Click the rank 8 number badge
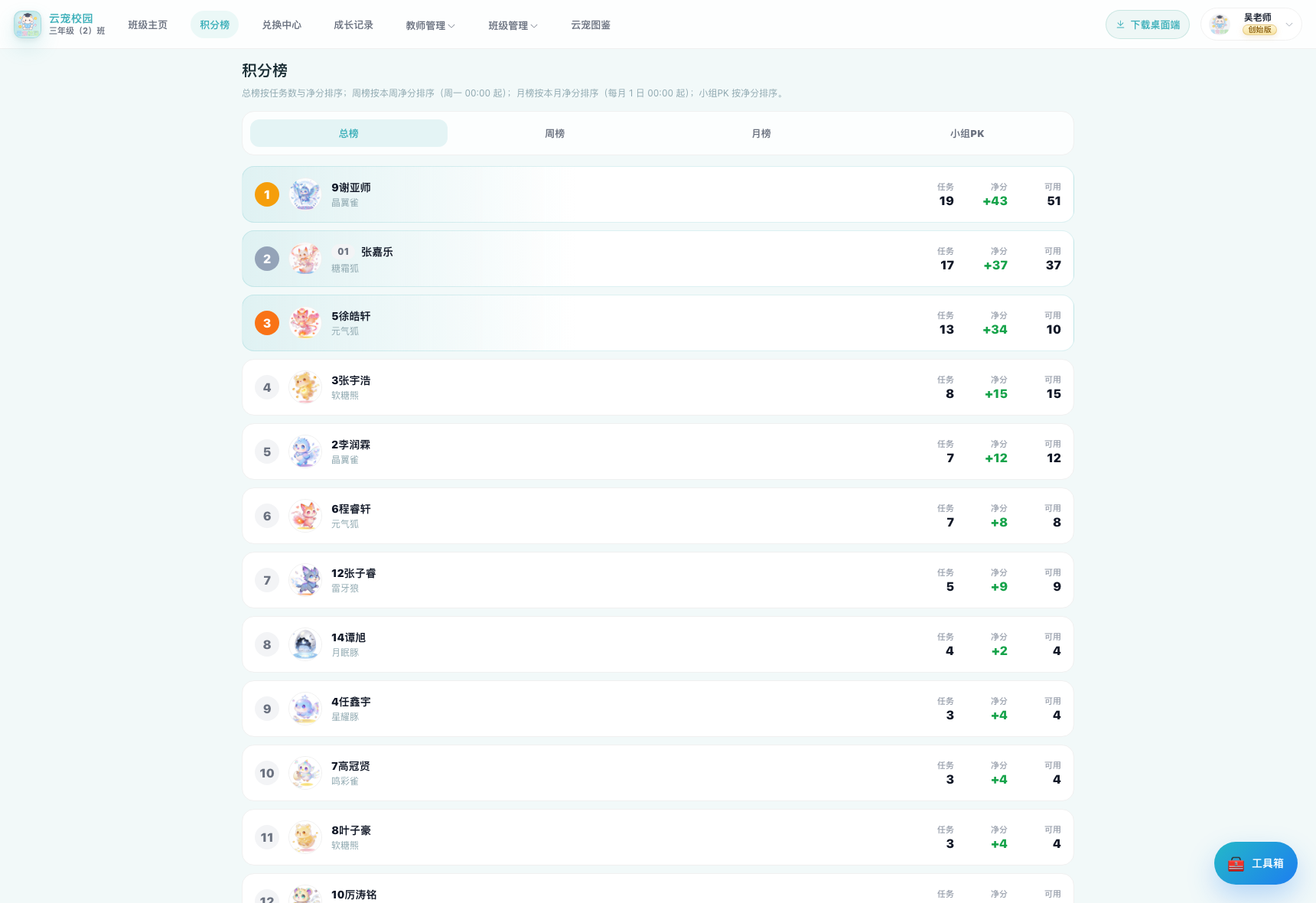The width and height of the screenshot is (1316, 903). tap(267, 644)
